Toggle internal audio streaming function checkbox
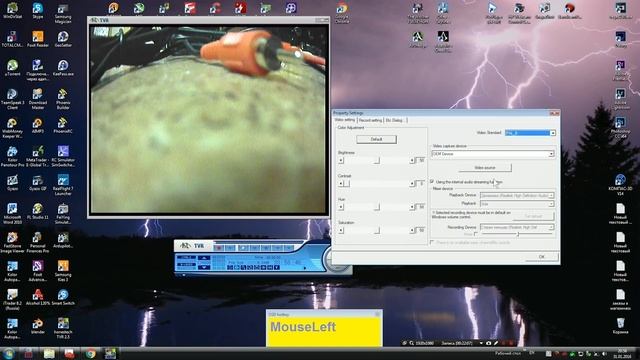The image size is (640, 360). [x=432, y=181]
